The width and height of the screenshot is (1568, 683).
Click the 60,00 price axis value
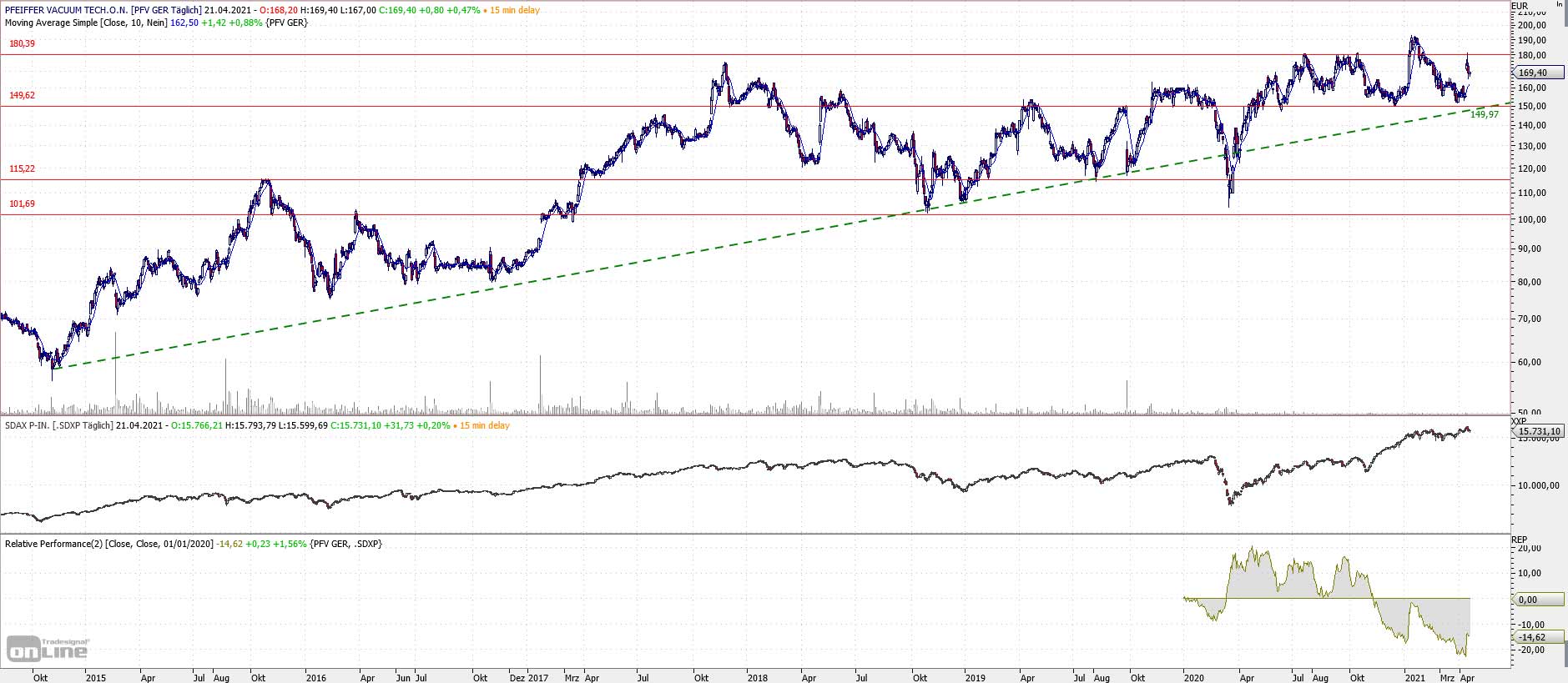1530,362
